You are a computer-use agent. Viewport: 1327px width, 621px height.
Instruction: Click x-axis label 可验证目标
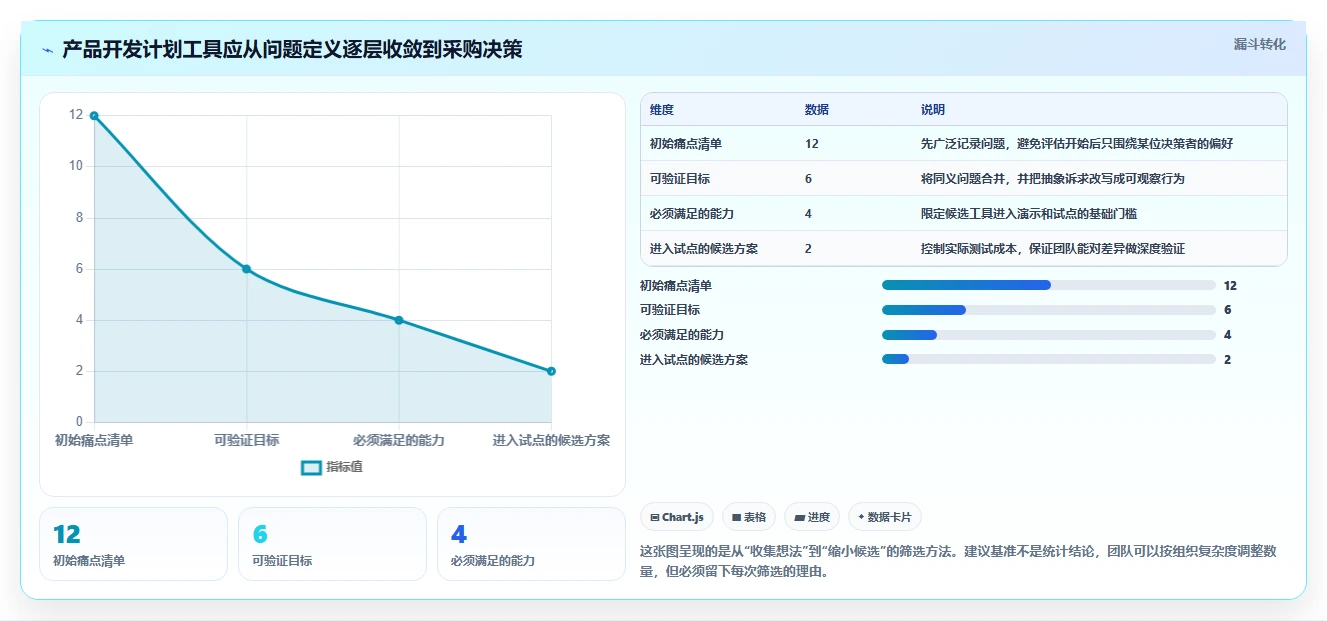(x=246, y=440)
